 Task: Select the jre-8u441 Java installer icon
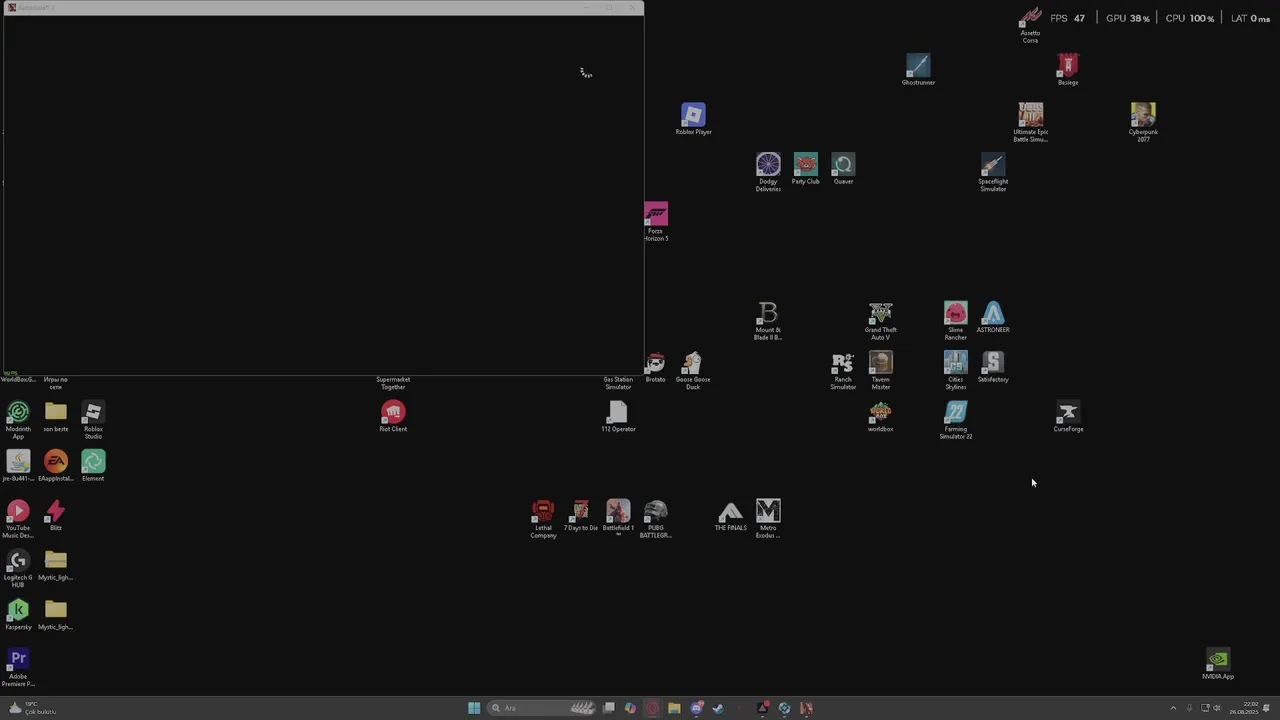18,466
